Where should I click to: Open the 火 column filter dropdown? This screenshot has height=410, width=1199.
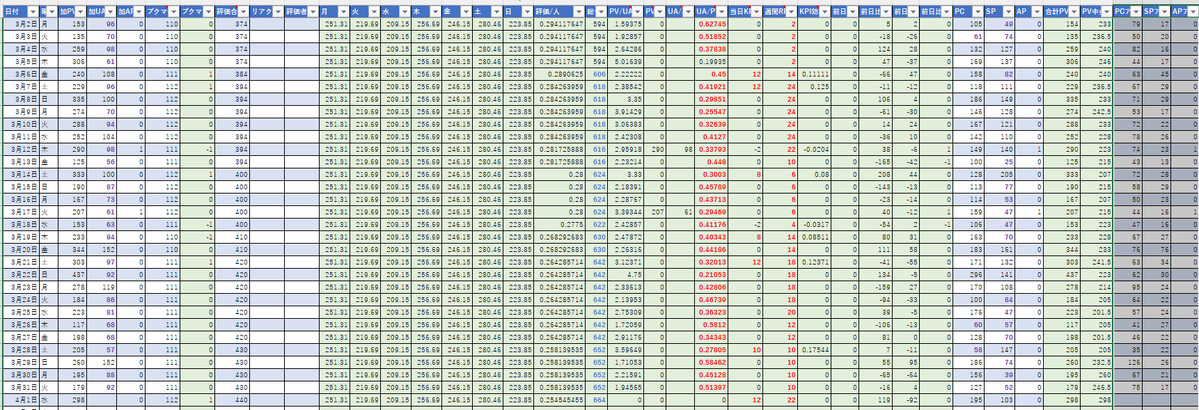[x=372, y=12]
